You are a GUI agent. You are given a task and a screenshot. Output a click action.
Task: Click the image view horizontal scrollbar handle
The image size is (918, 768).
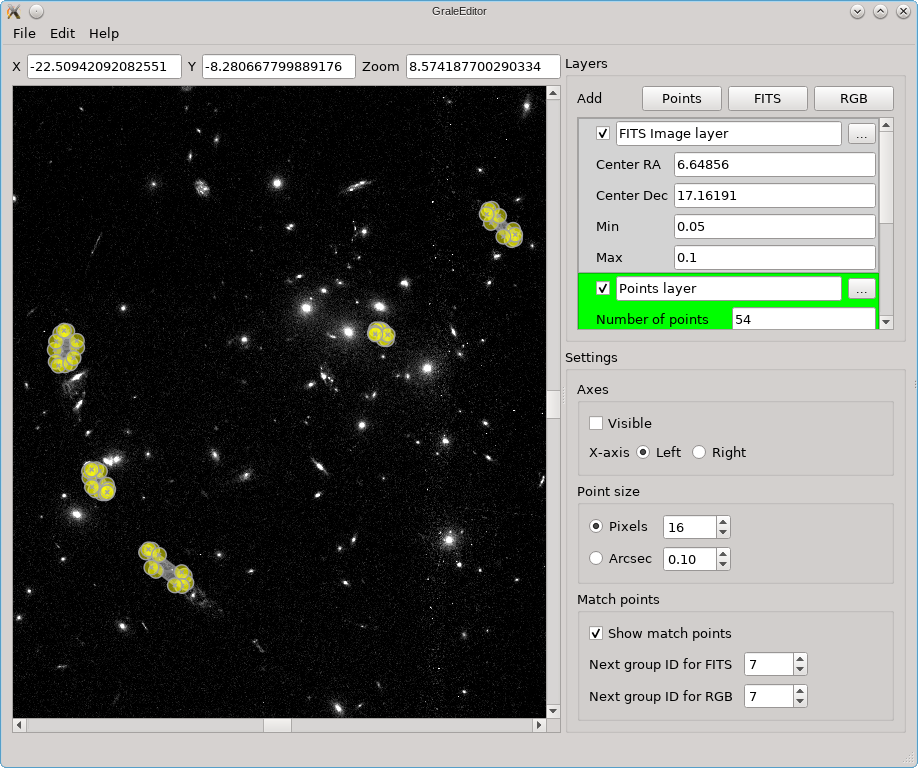pos(278,725)
